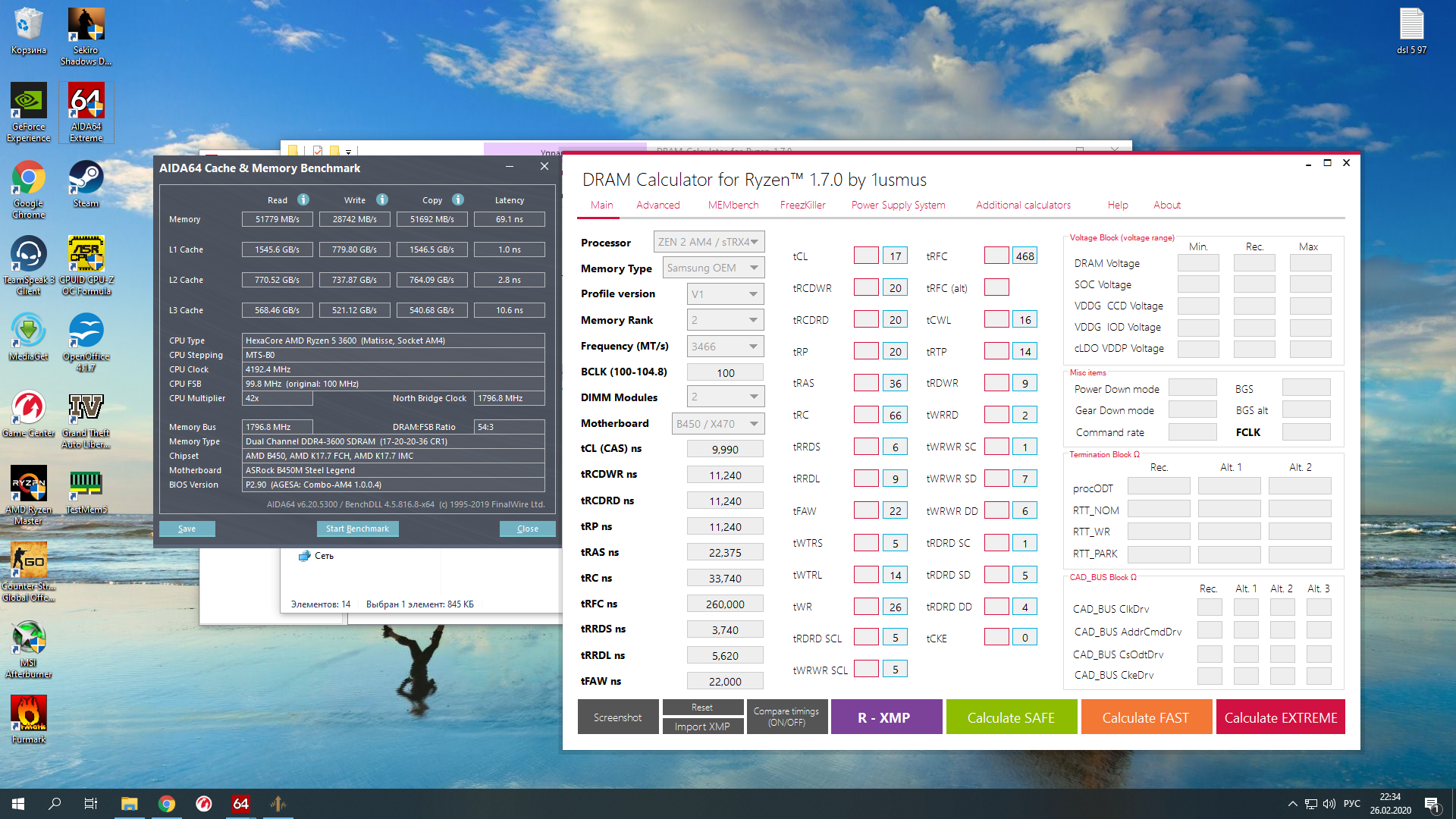Toggle Compare timings ON/OFF button
The height and width of the screenshot is (819, 1456).
(x=786, y=717)
